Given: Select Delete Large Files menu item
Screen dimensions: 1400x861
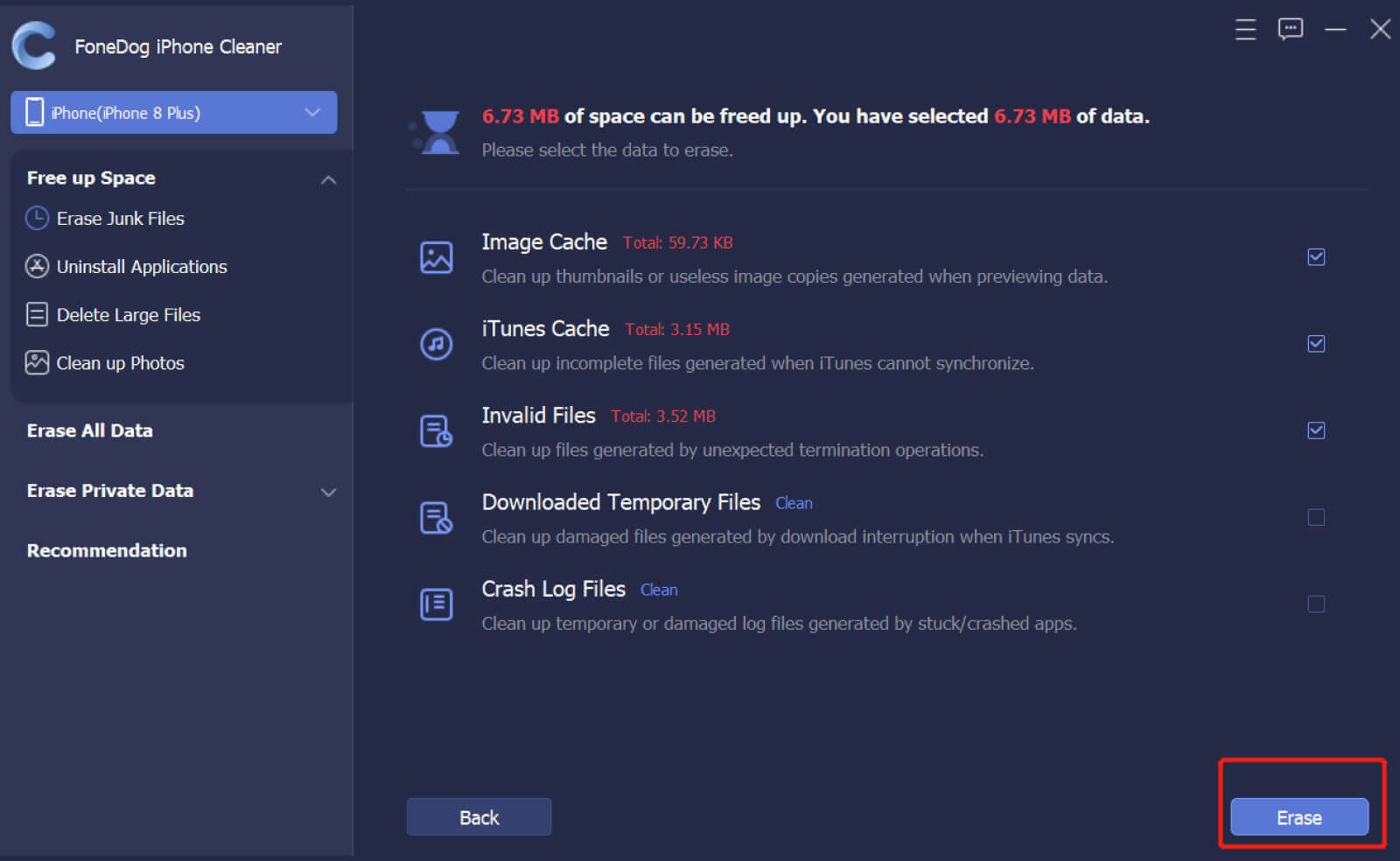Looking at the screenshot, I should pos(128,315).
